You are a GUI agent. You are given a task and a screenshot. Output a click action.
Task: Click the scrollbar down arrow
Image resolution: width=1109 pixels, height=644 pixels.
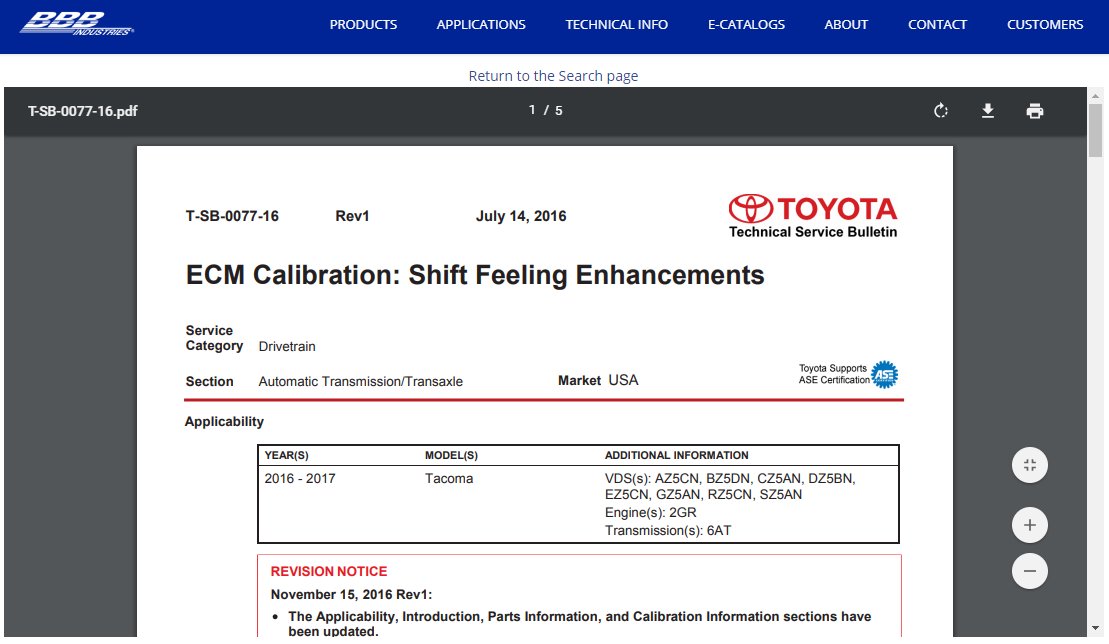pyautogui.click(x=1096, y=628)
